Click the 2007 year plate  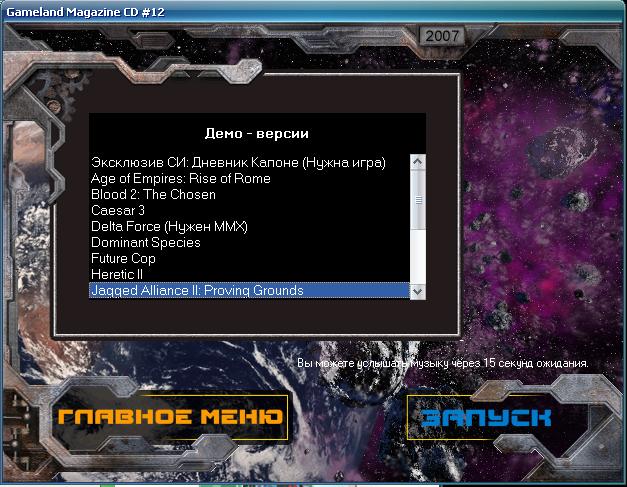442,36
